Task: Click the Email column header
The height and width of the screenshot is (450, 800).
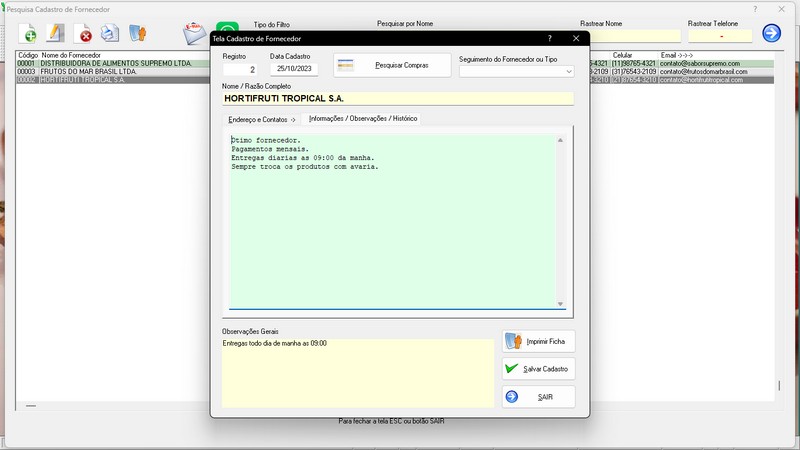Action: pos(676,55)
